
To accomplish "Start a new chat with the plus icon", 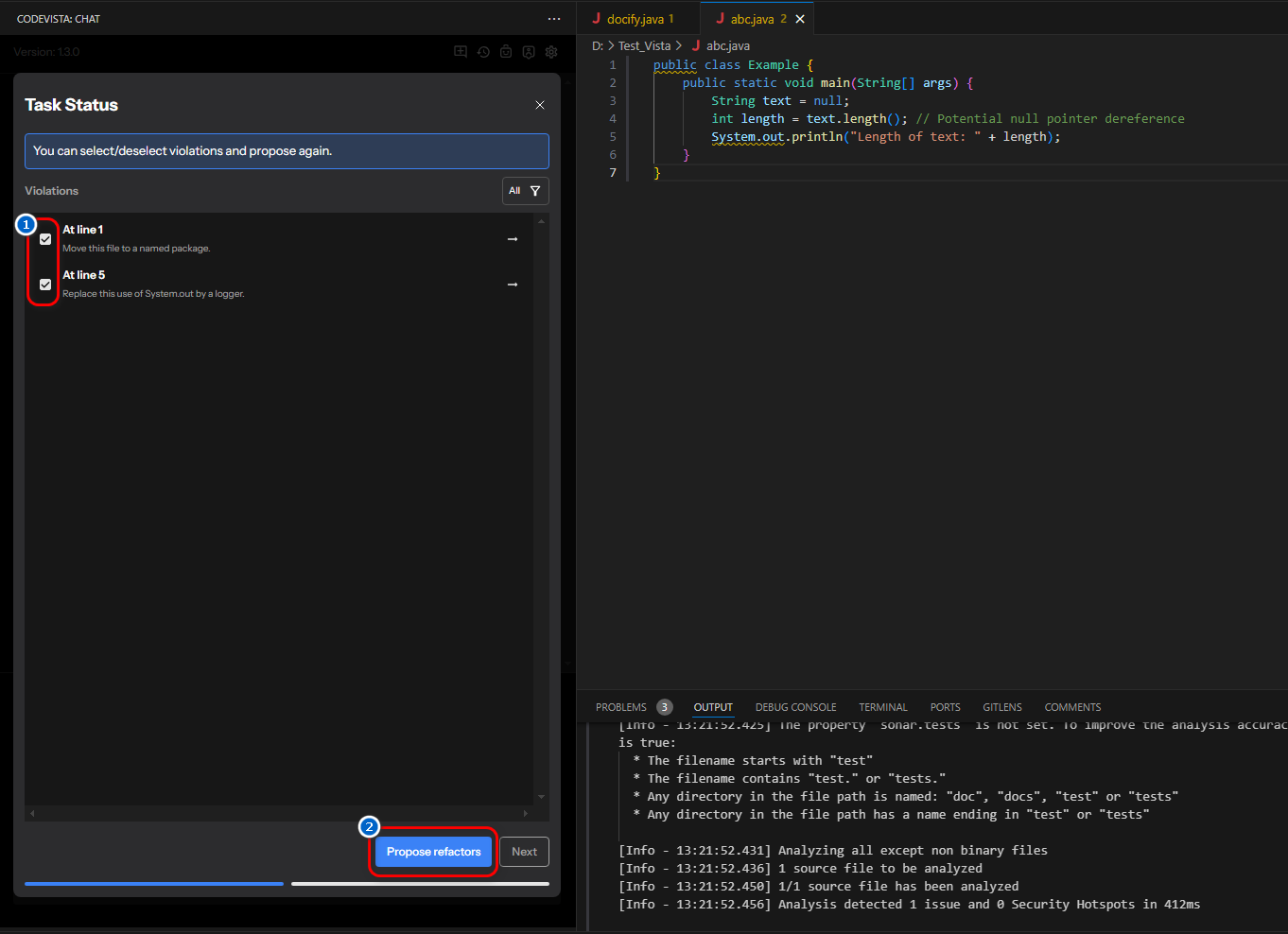I will (461, 52).
